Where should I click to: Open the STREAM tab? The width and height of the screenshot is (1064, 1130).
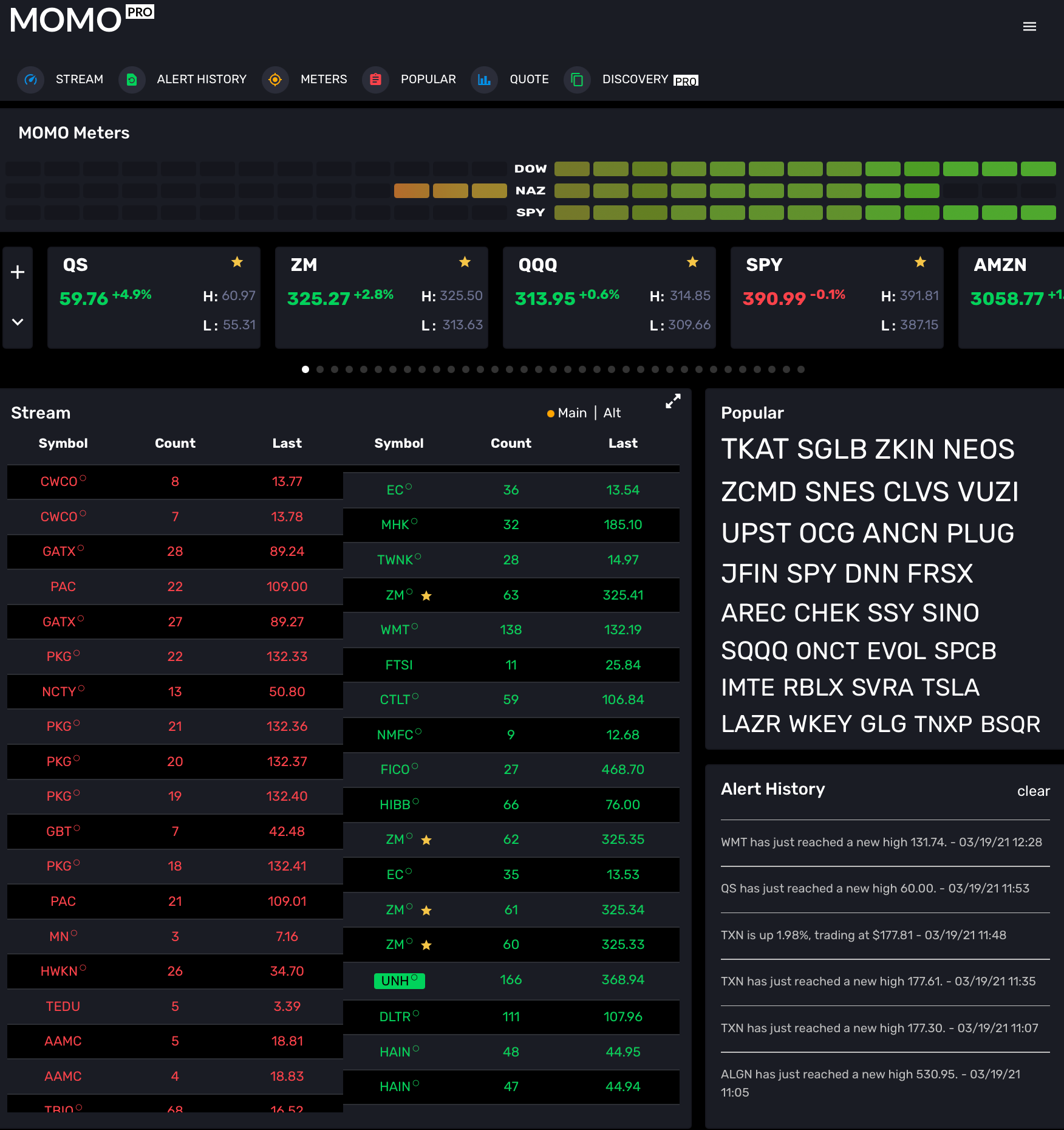(80, 80)
